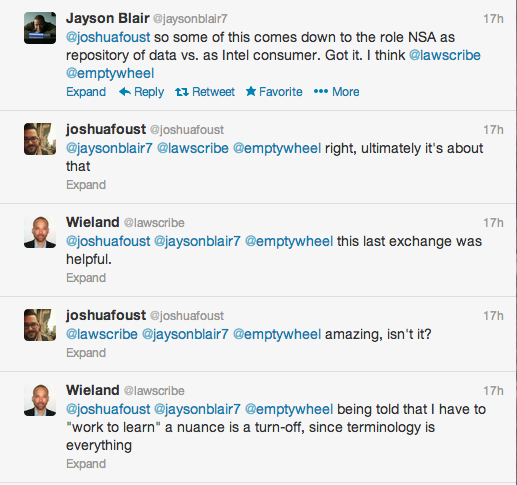
Task: Expand the 'amazing, isn't it?' tweet
Action: pyautogui.click(x=86, y=353)
